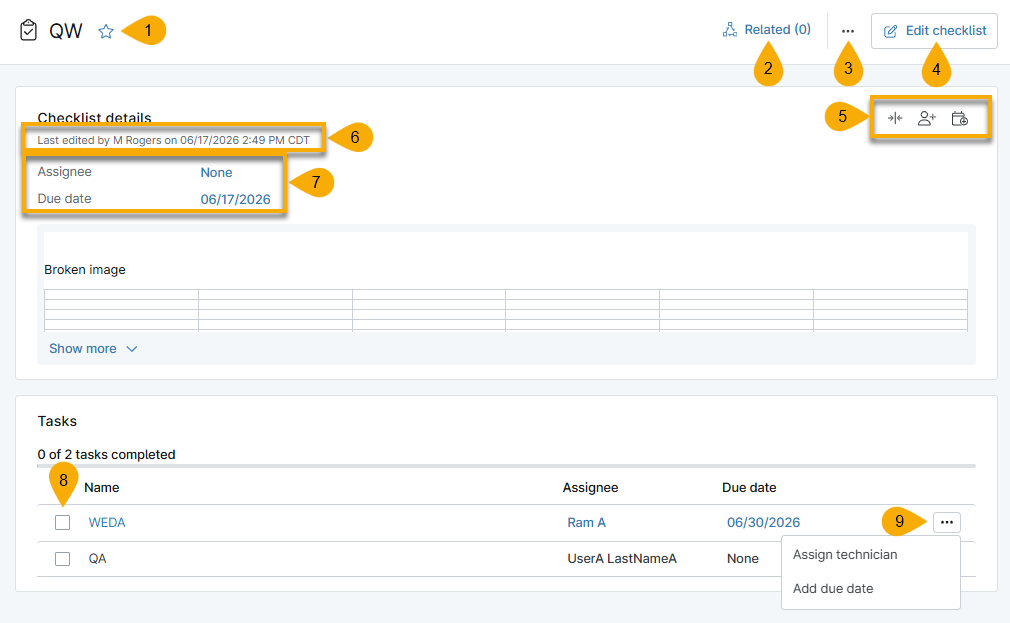Click the Tasks section heading
Screen dimensions: 1010x623
pyautogui.click(x=57, y=421)
